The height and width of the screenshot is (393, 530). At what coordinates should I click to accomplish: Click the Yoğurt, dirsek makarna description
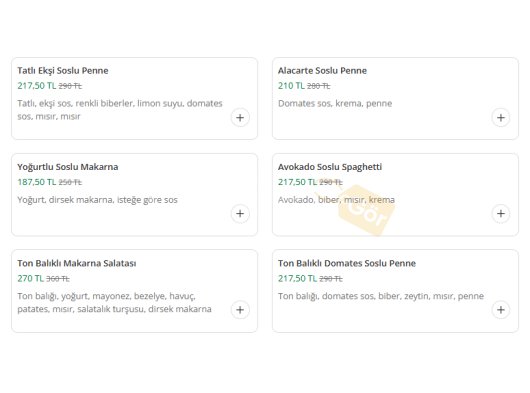tap(97, 200)
